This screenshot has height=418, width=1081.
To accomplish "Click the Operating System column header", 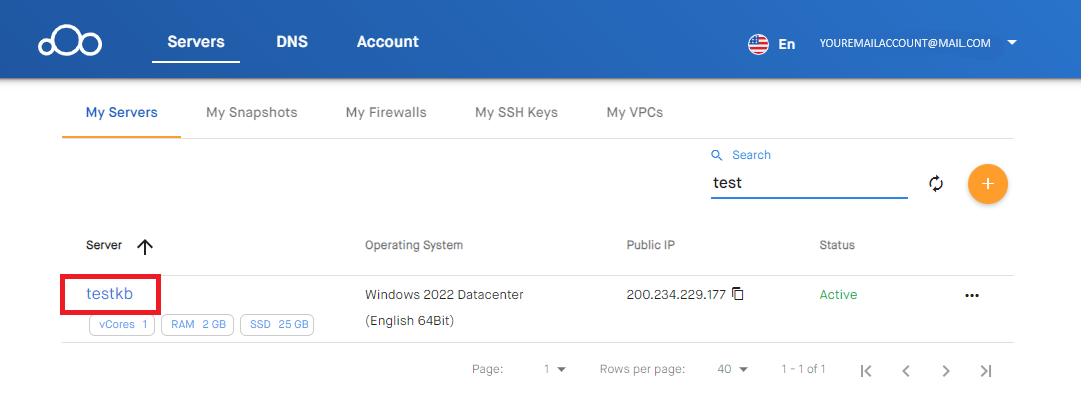I will click(414, 246).
